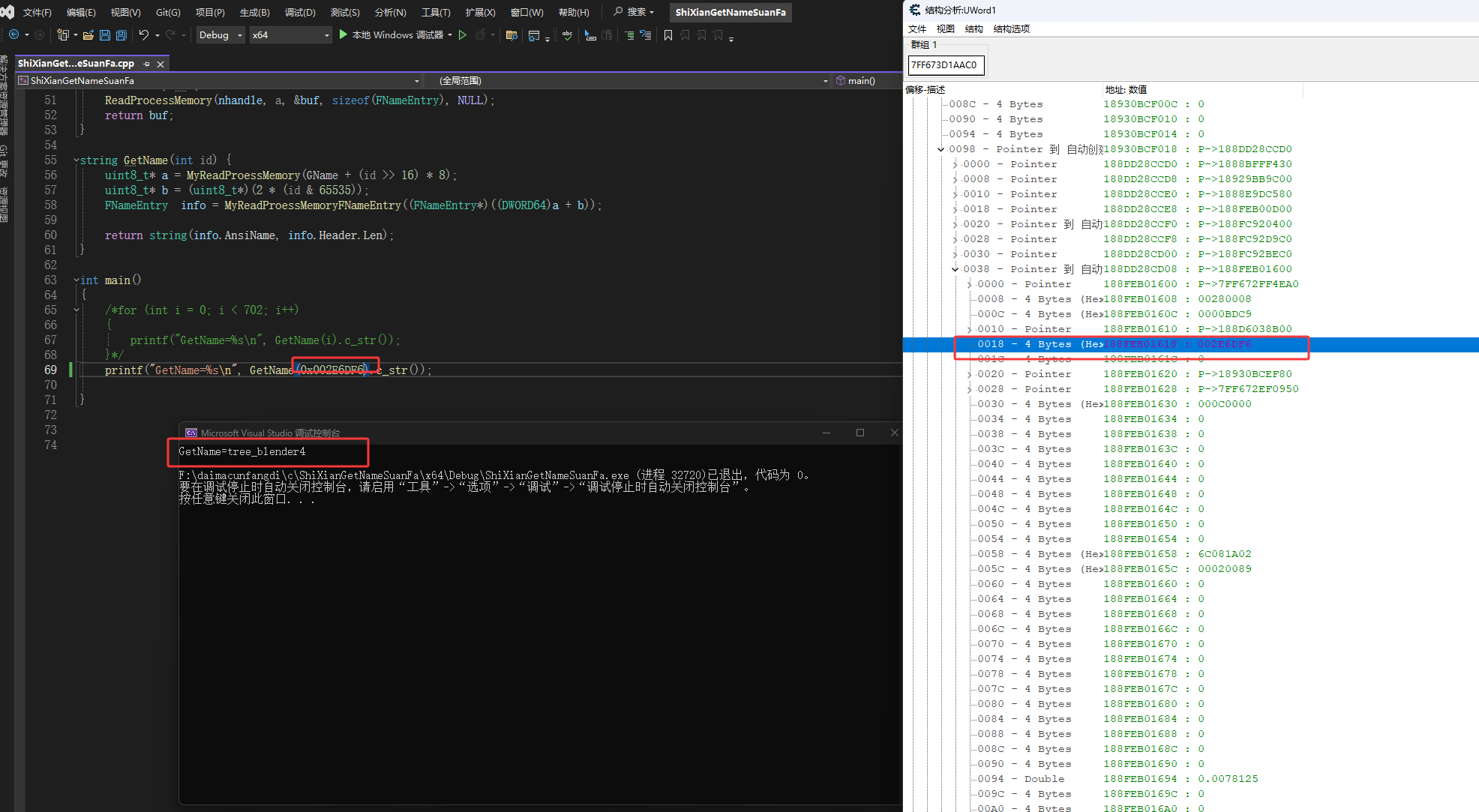Collapse the 0038 Pointer tree node
1479x812 pixels.
point(955,269)
